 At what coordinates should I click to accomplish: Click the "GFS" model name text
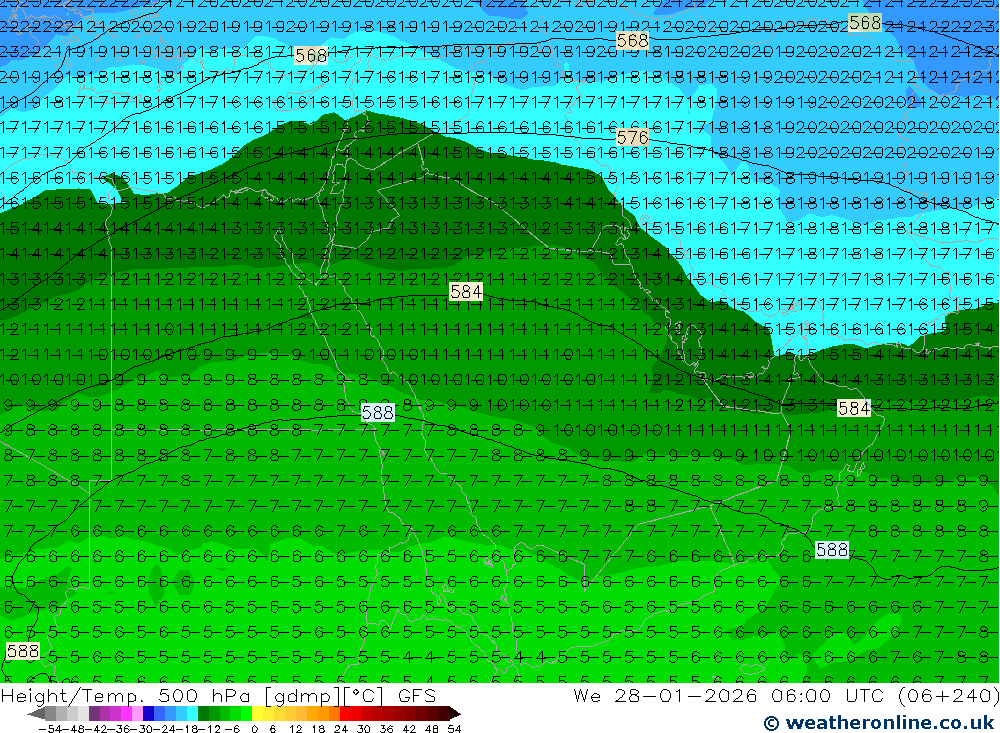[417, 696]
